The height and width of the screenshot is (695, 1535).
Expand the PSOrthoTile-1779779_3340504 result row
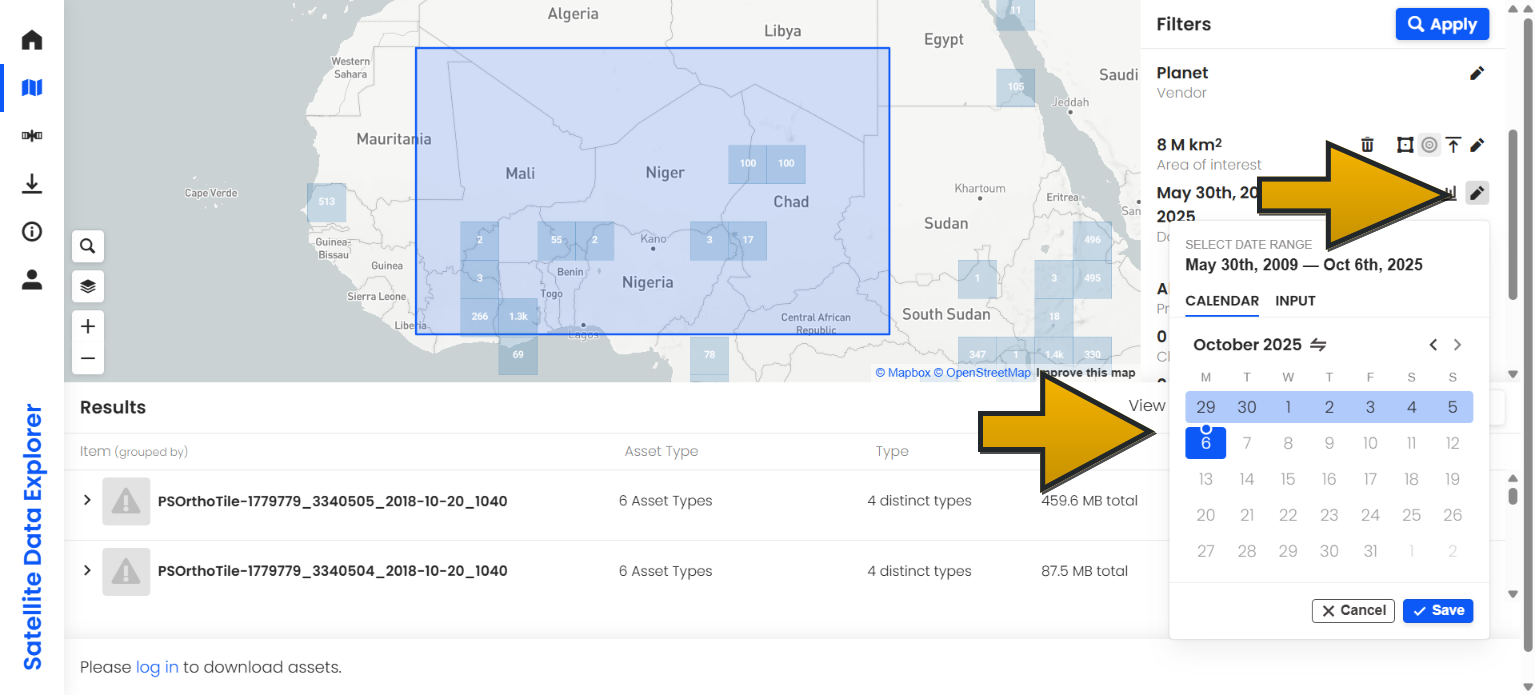pyautogui.click(x=87, y=571)
